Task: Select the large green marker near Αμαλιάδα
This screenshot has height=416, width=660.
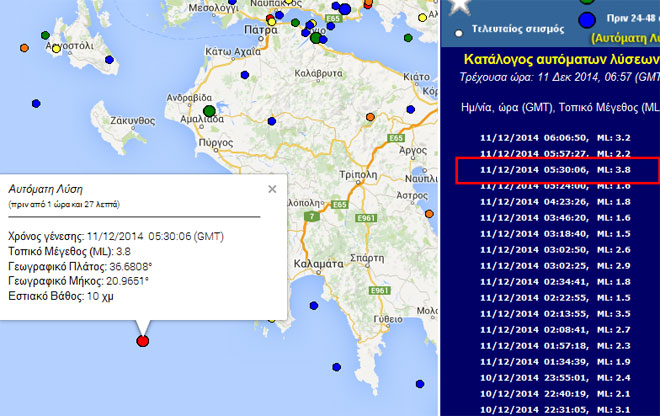Action: (x=208, y=111)
